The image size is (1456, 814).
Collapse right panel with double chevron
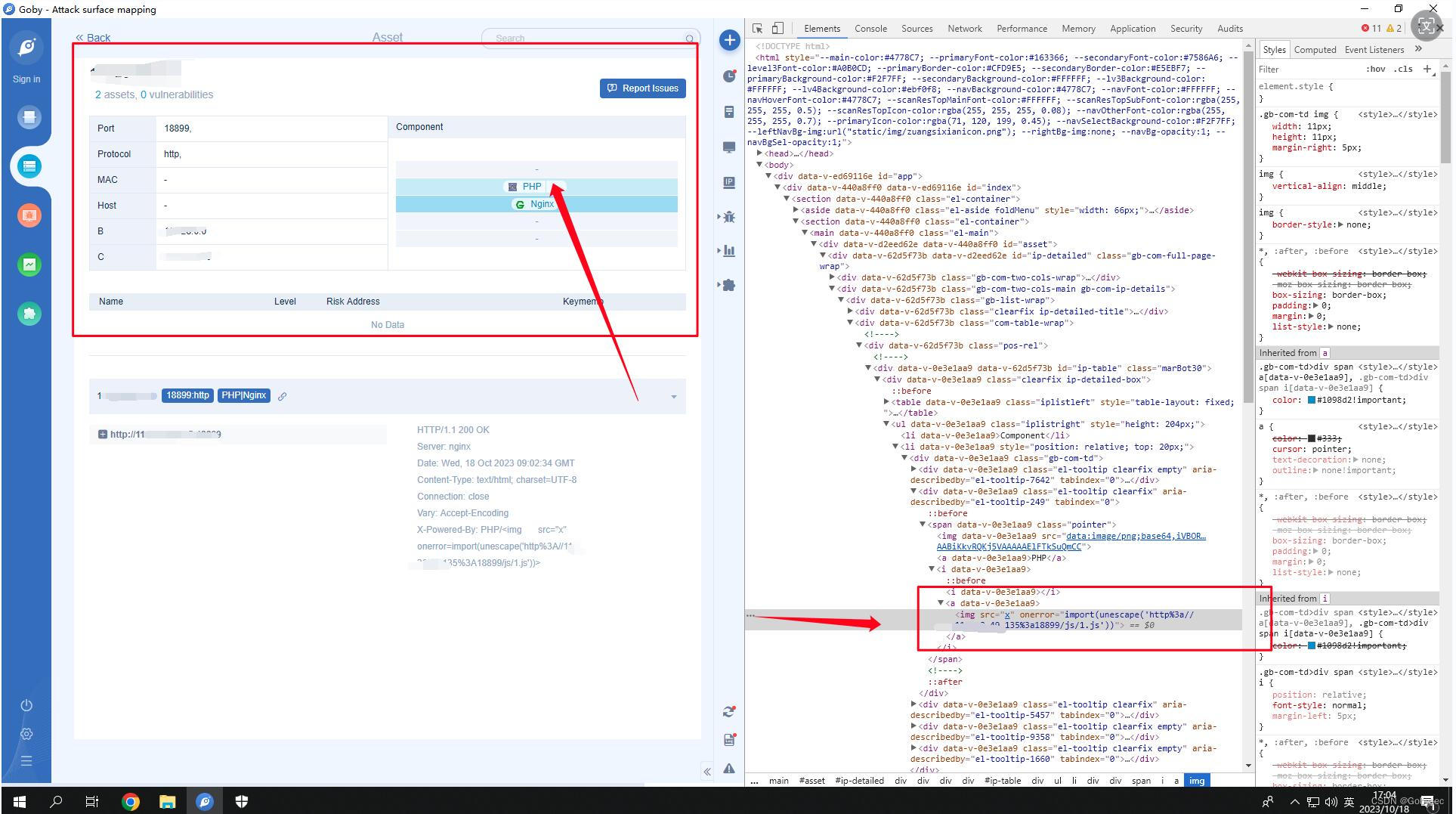[x=706, y=772]
